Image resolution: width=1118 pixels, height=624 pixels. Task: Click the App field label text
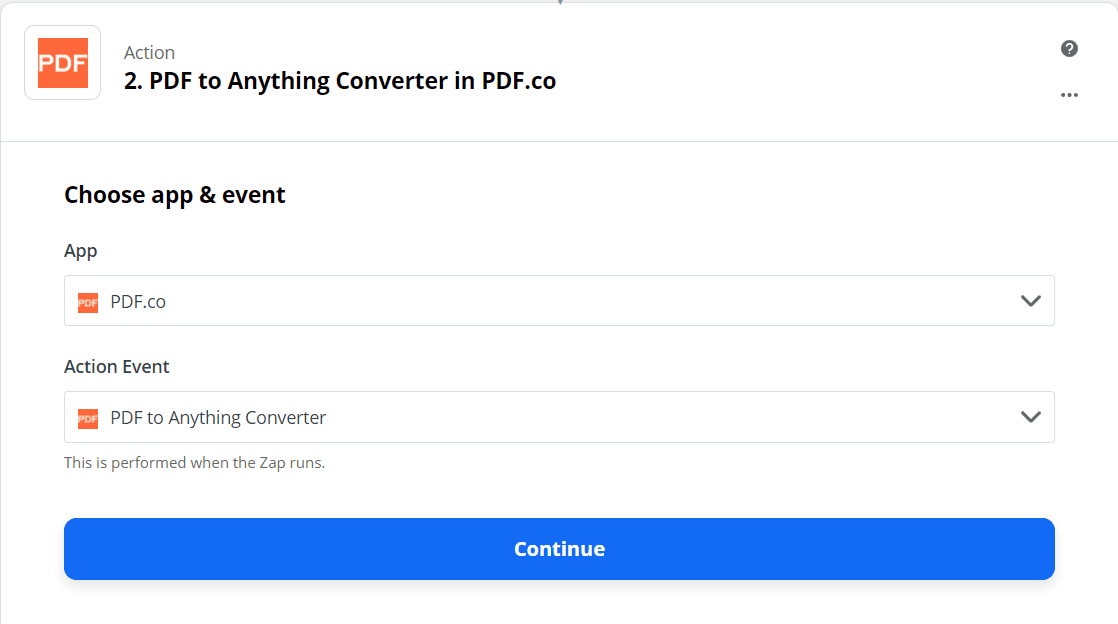click(x=81, y=251)
